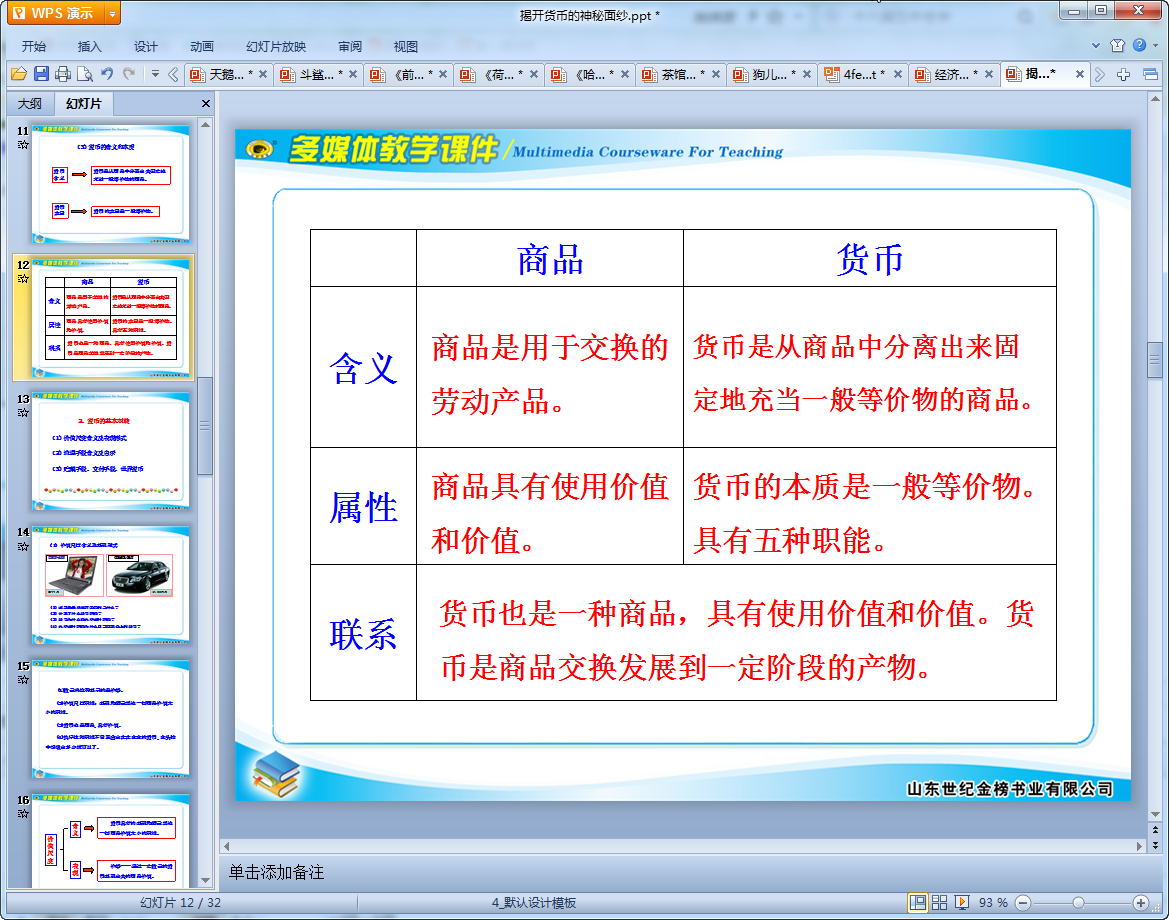
Task: Save the presentation with the floppy icon
Action: [41, 74]
